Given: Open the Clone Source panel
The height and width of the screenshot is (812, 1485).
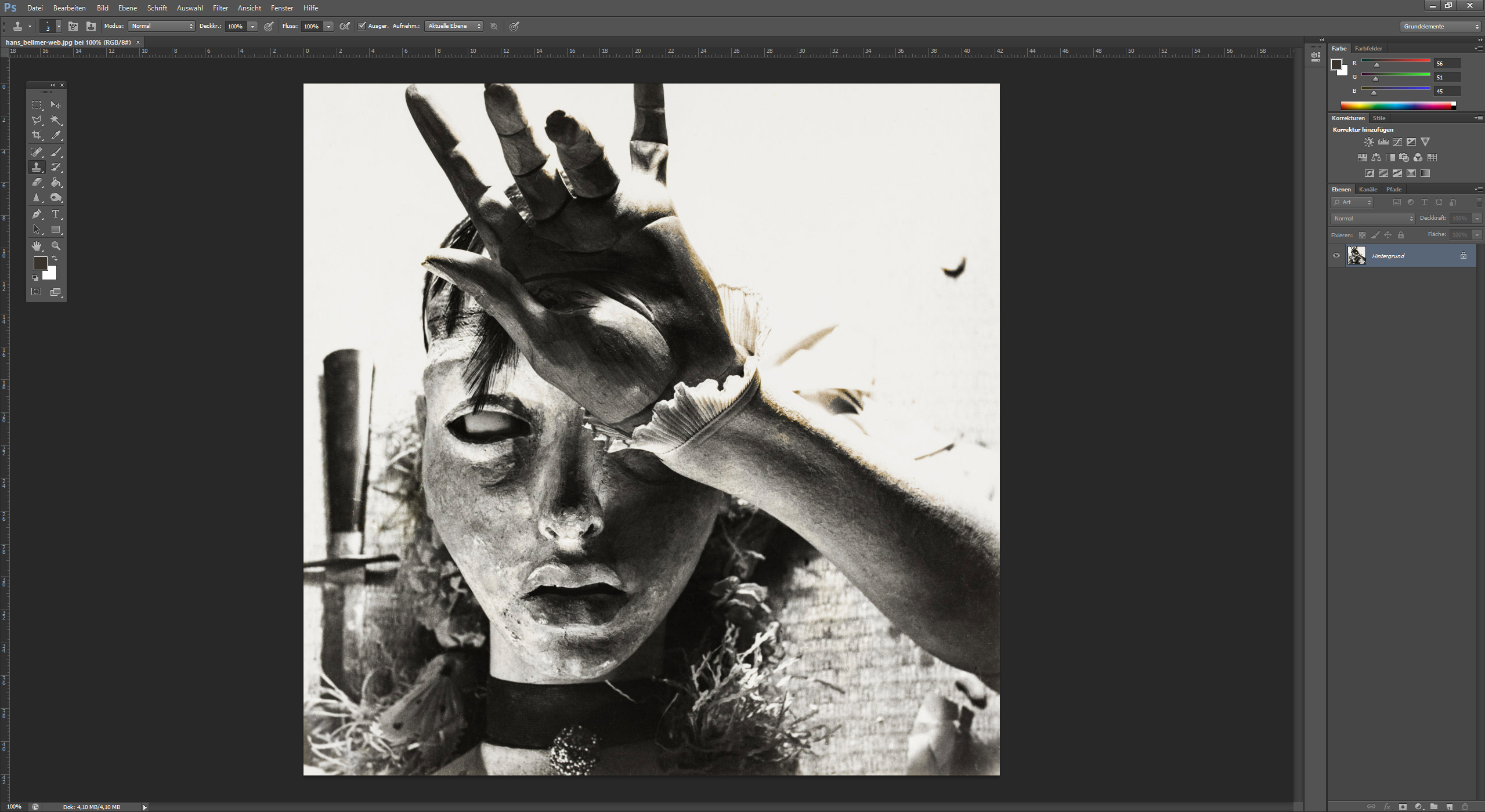Looking at the screenshot, I should coord(91,26).
